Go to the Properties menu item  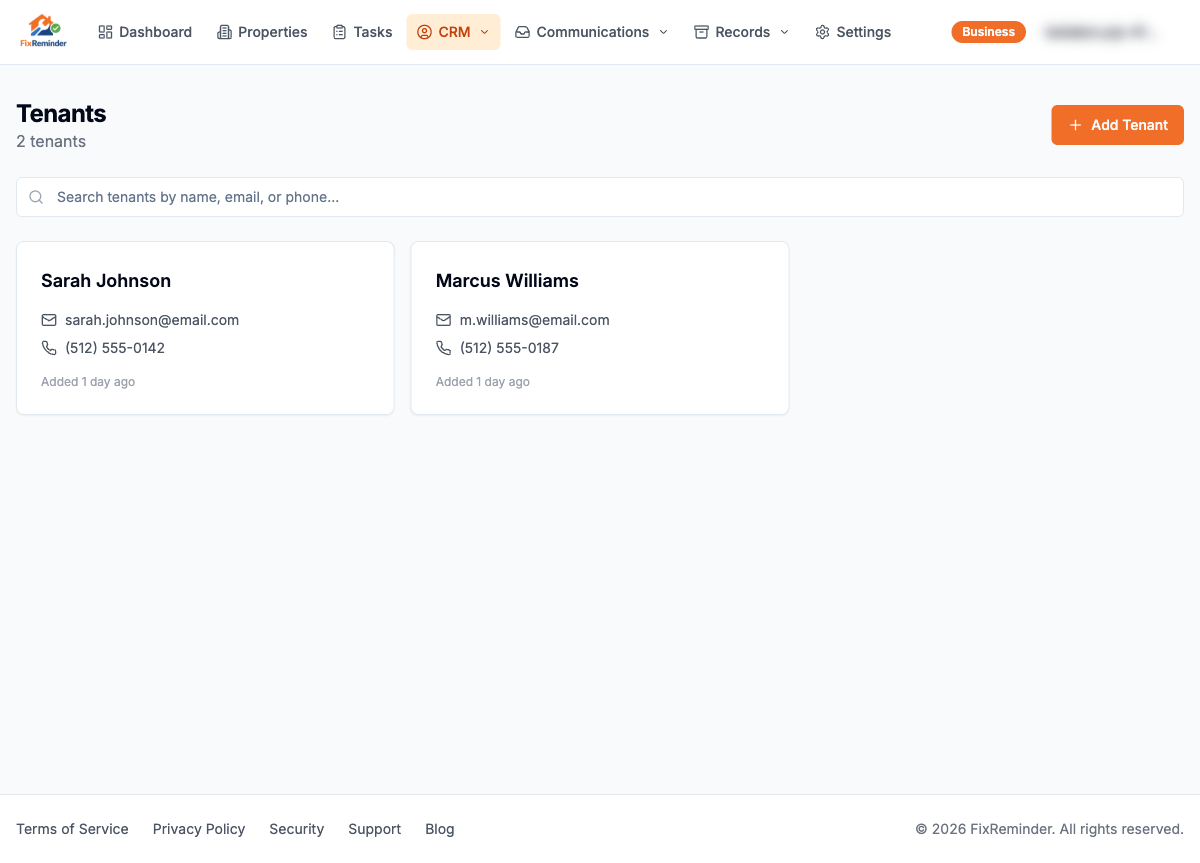(x=262, y=32)
